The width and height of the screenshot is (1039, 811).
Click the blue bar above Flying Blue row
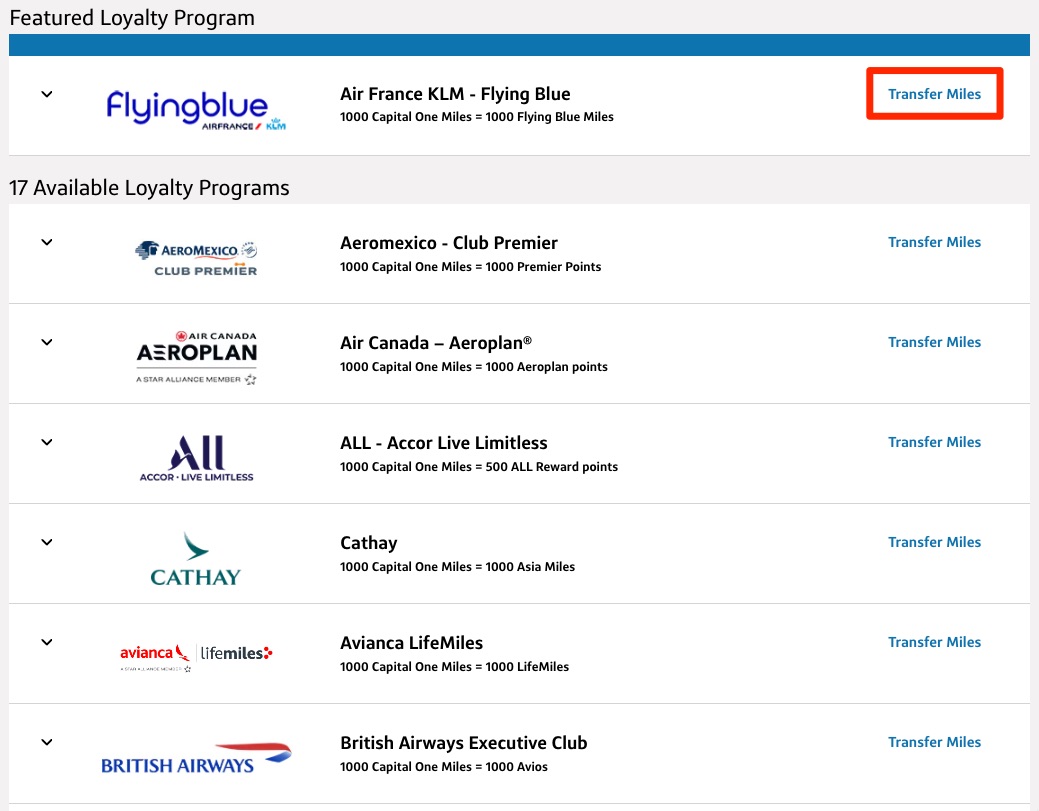[519, 45]
